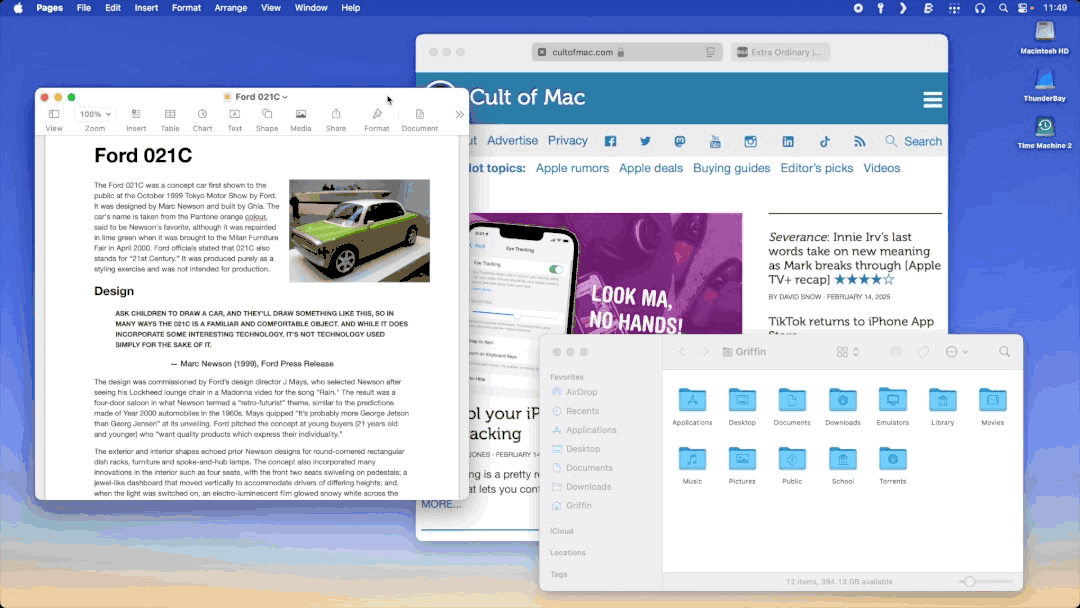The image size is (1080, 608).
Task: Open the Buying guides topic link
Action: click(731, 168)
